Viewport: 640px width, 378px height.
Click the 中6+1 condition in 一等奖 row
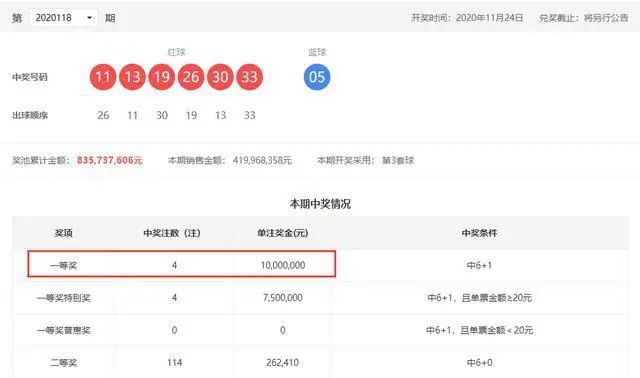point(480,265)
